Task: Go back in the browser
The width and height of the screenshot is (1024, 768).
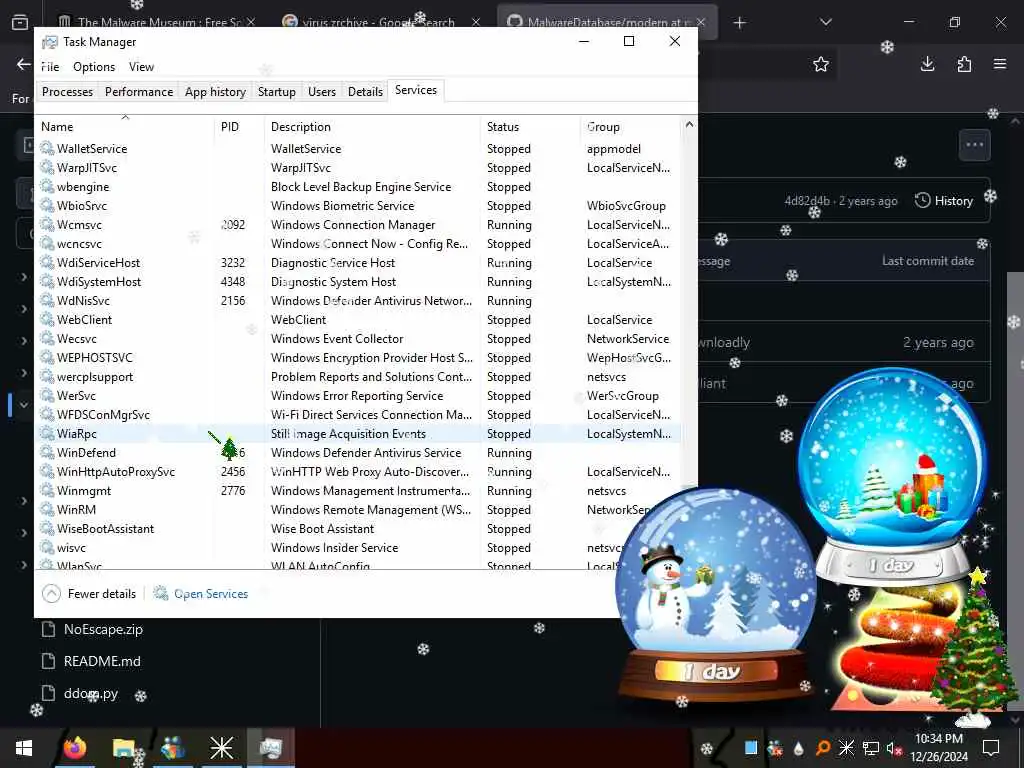Action: point(24,64)
